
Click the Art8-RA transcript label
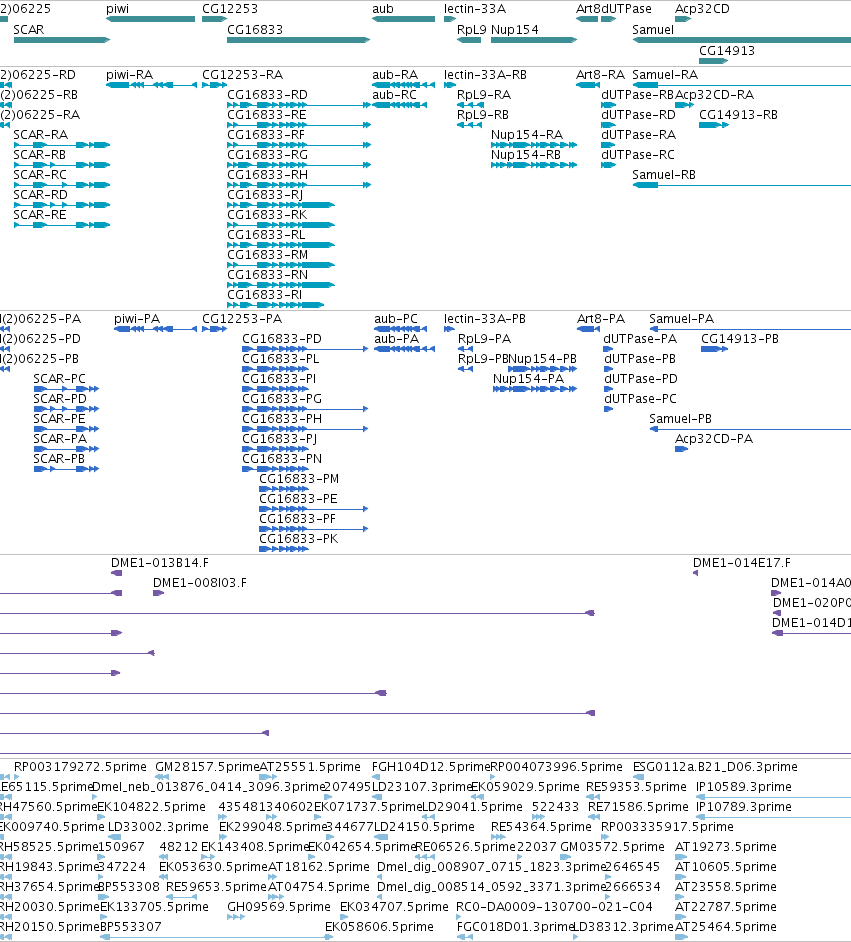[x=601, y=74]
